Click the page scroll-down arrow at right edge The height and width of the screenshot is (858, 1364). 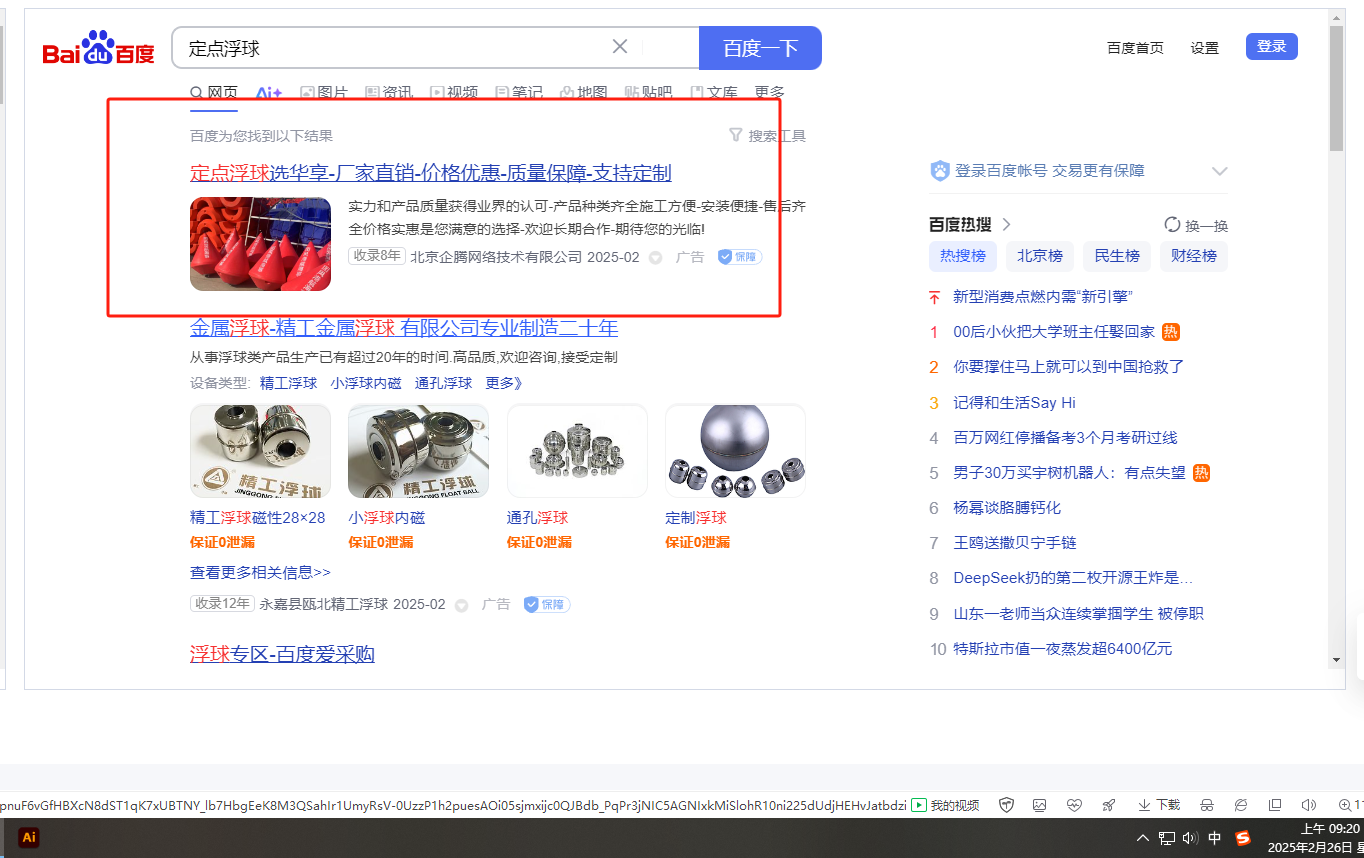tap(1336, 660)
